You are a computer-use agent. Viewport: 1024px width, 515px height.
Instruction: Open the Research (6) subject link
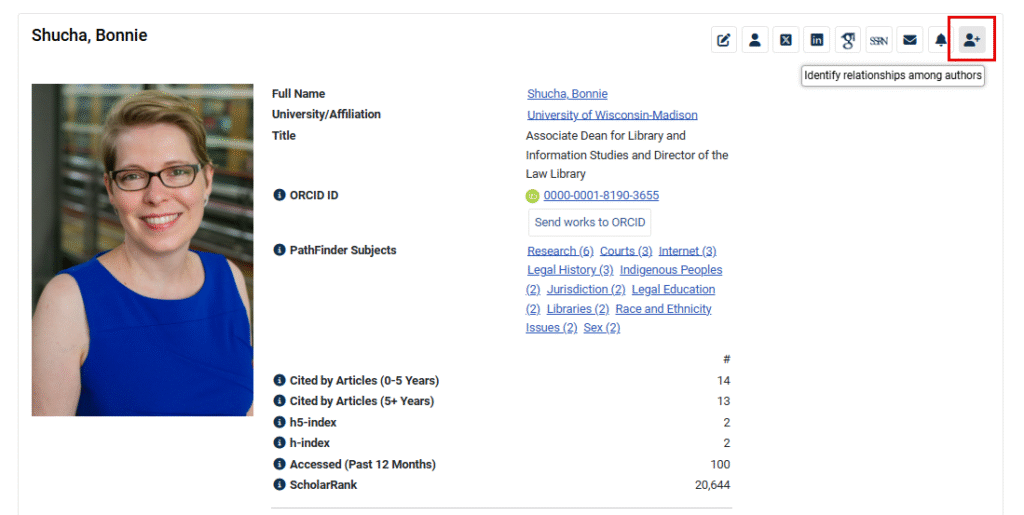pos(560,251)
